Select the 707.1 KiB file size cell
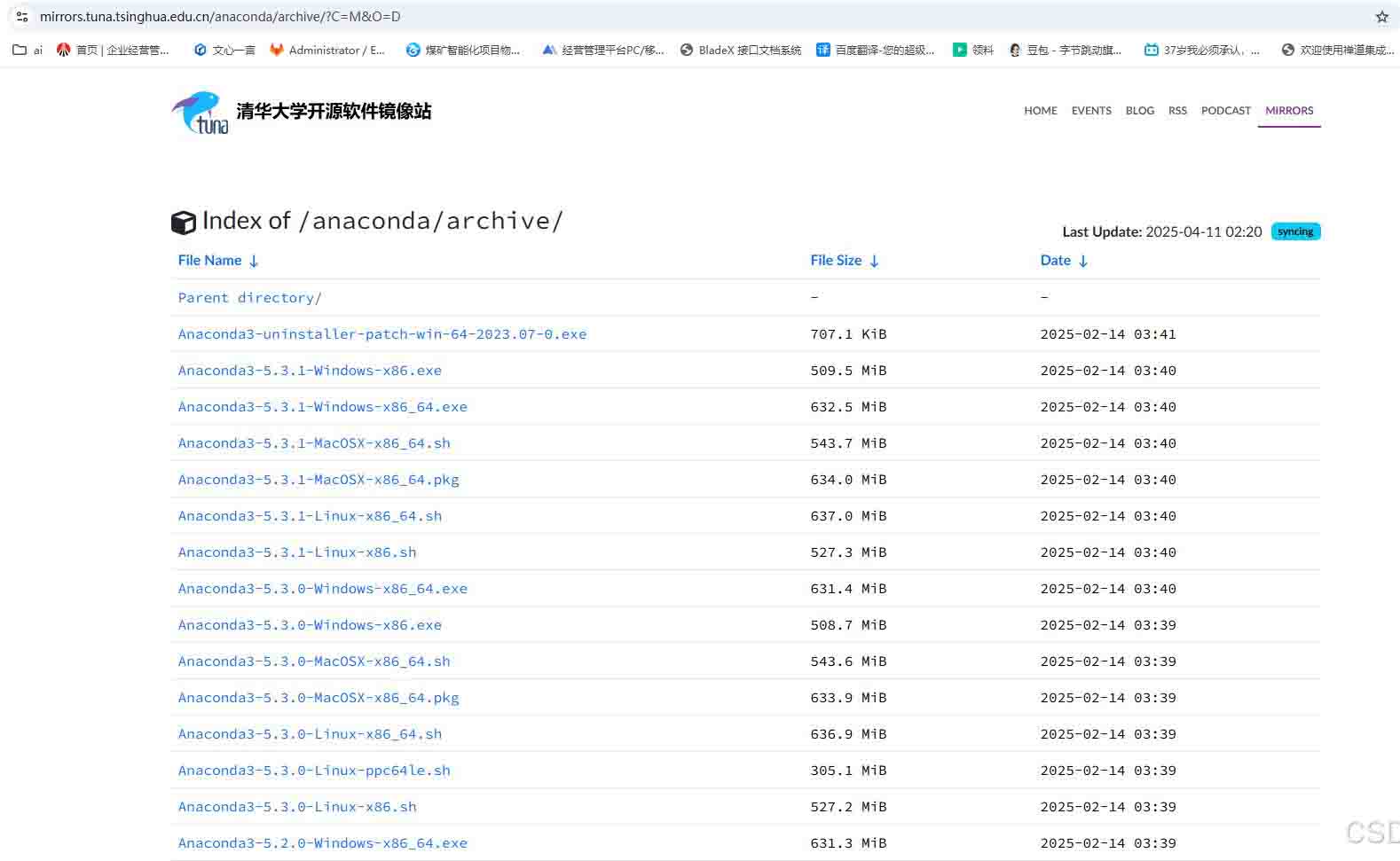The image size is (1400, 861). point(848,334)
